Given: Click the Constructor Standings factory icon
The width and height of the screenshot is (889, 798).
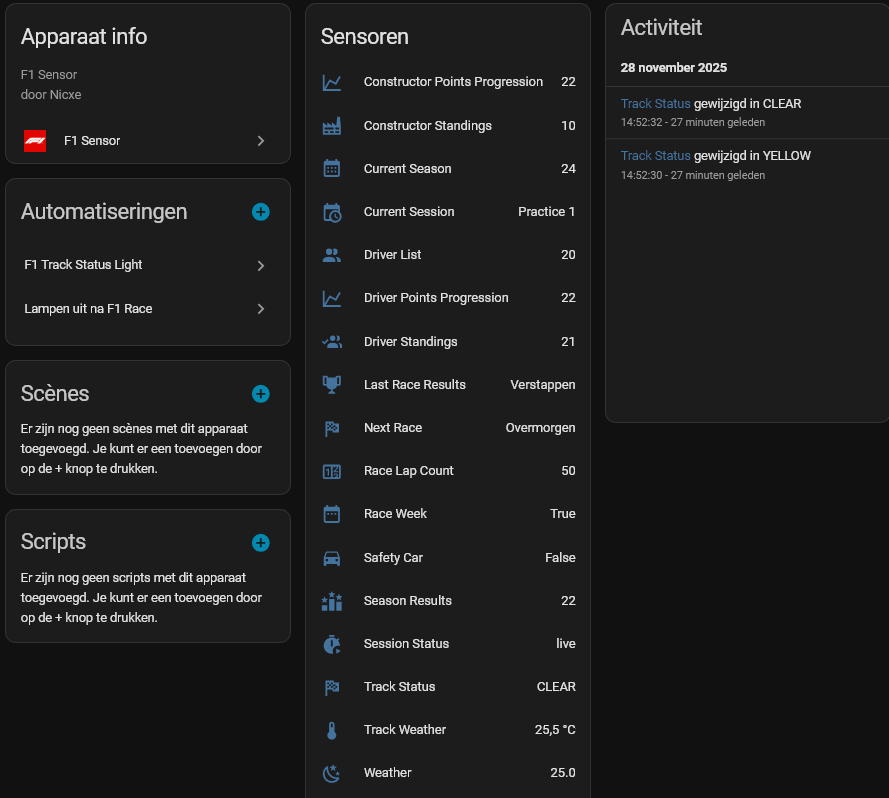Looking at the screenshot, I should click(332, 126).
